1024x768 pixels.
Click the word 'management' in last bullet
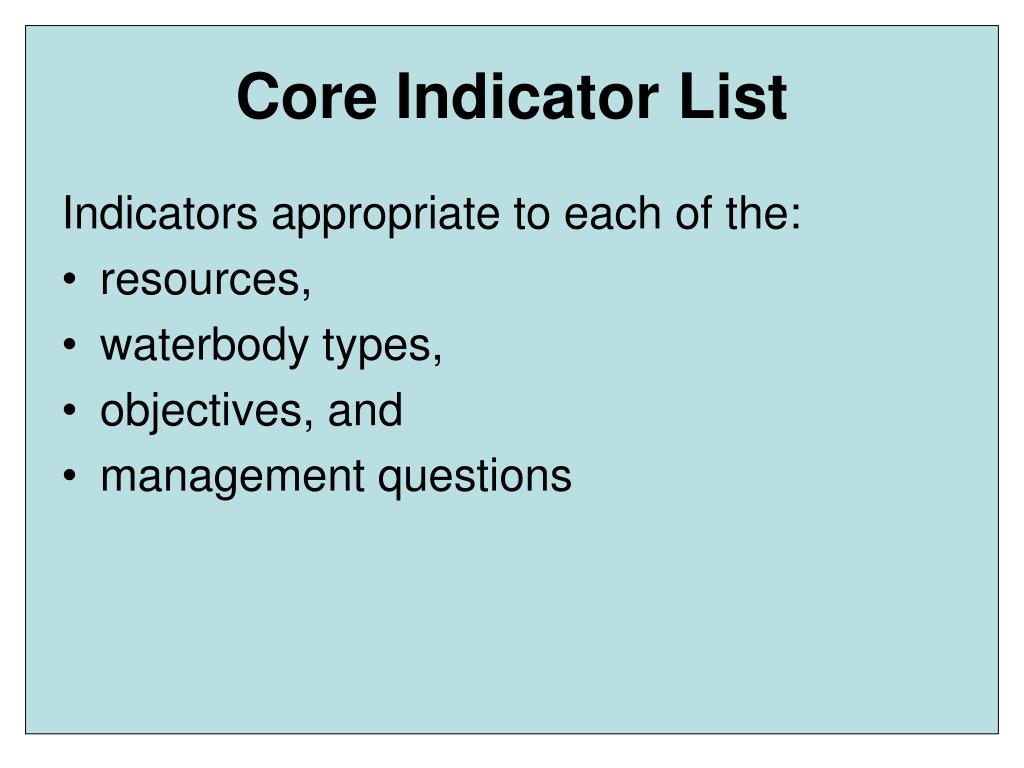click(232, 477)
